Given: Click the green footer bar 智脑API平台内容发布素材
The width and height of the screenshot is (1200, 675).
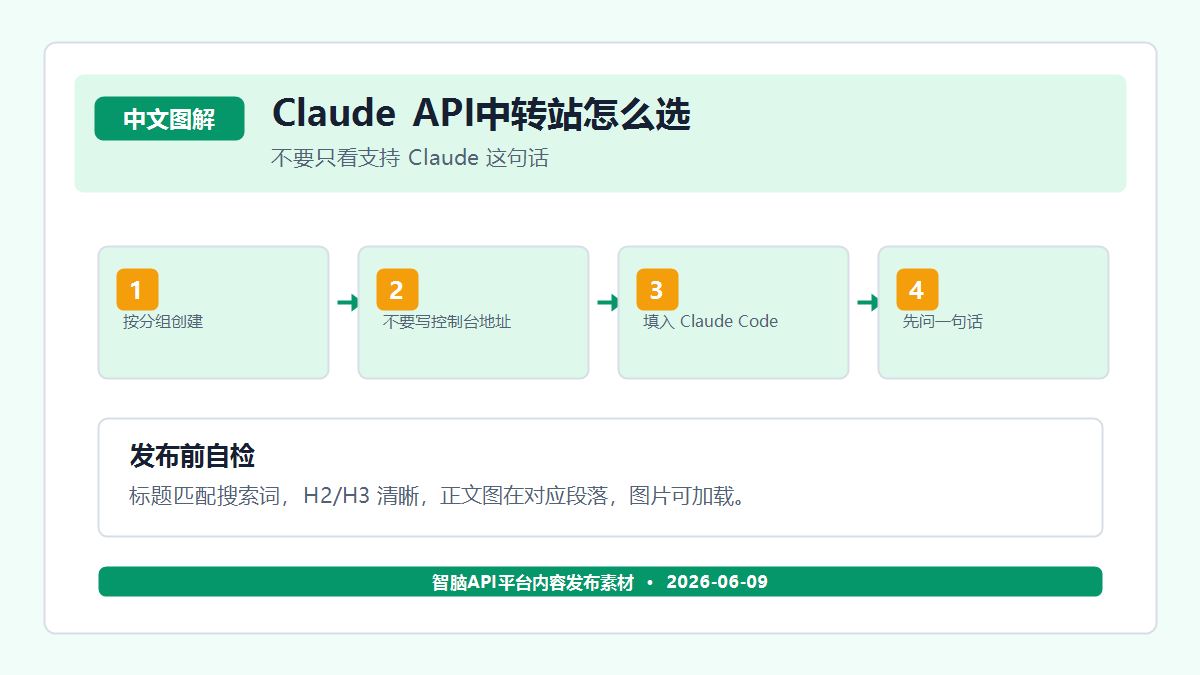Looking at the screenshot, I should point(600,582).
